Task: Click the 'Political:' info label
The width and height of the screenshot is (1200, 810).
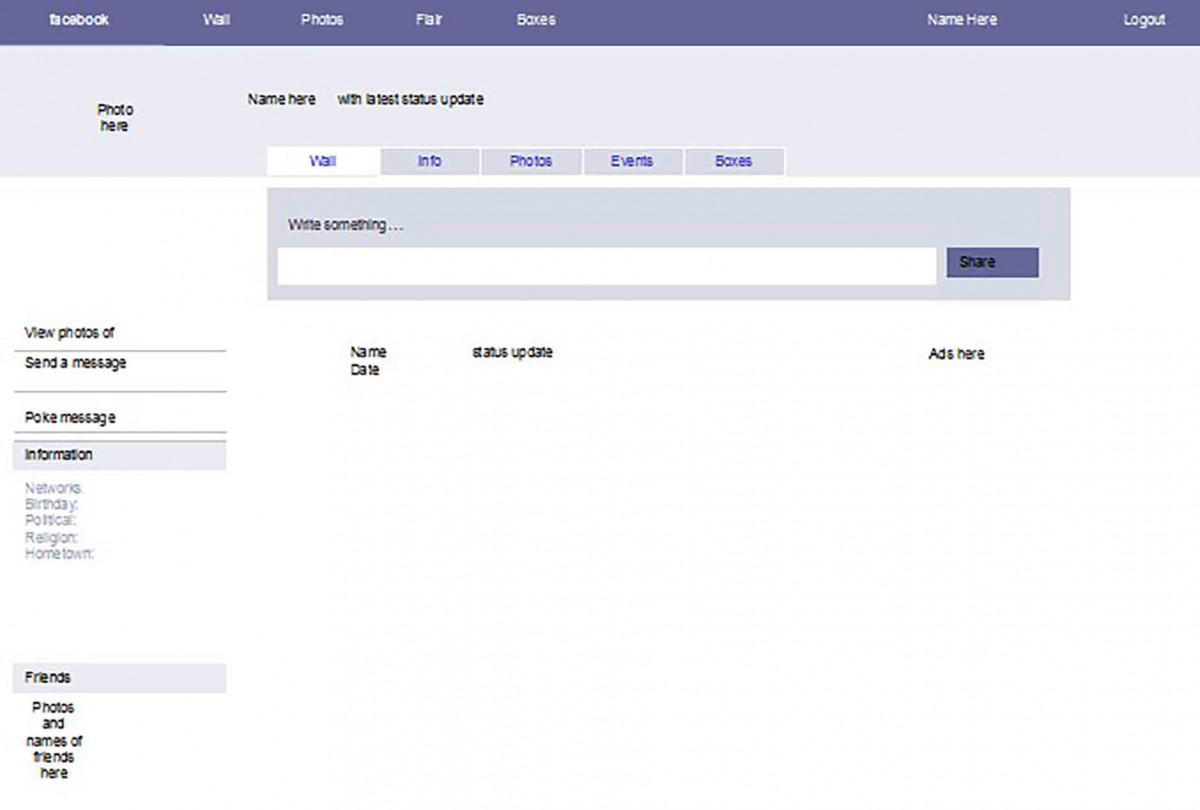Action: [x=51, y=521]
